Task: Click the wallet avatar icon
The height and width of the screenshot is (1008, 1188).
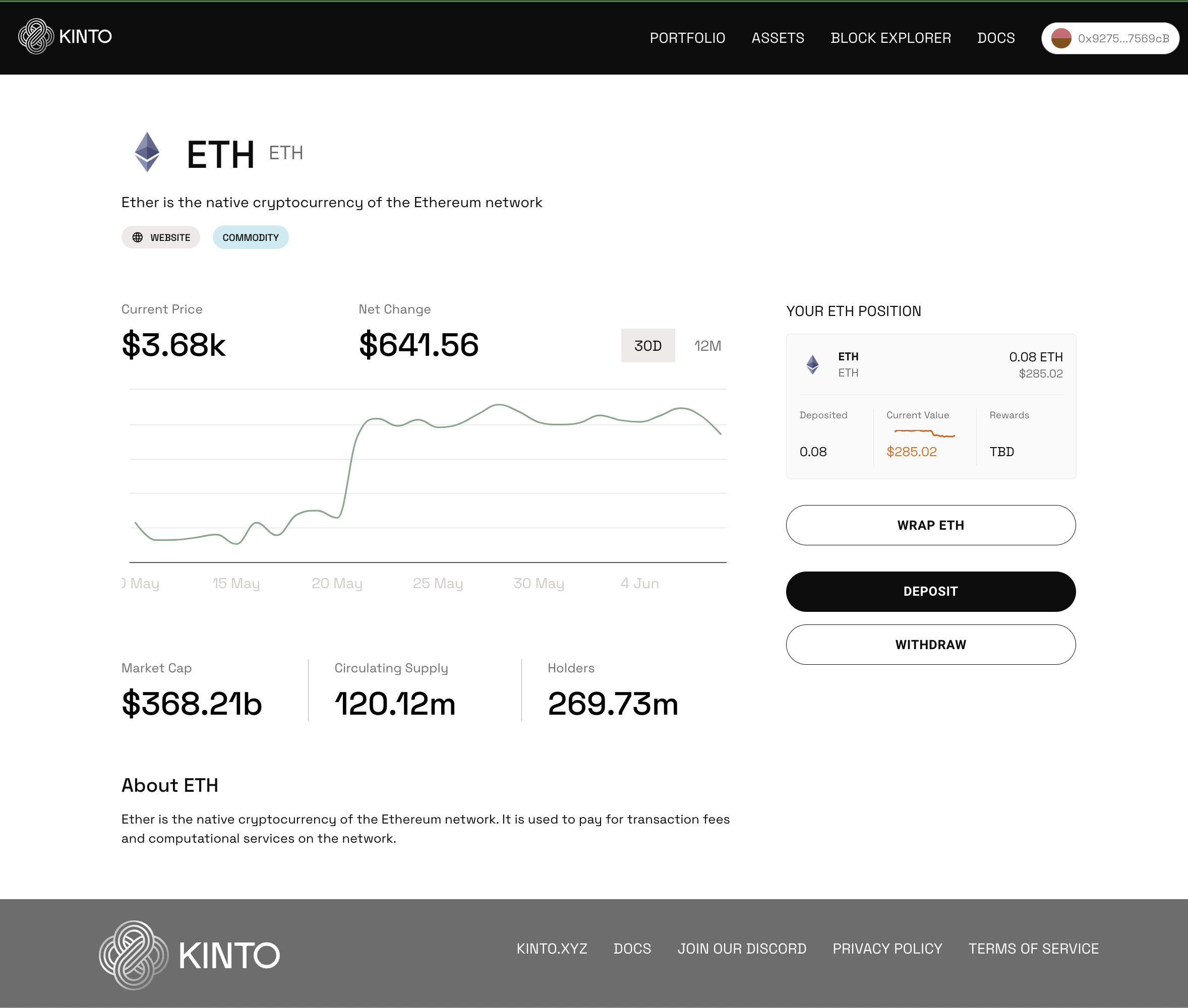Action: click(1060, 38)
